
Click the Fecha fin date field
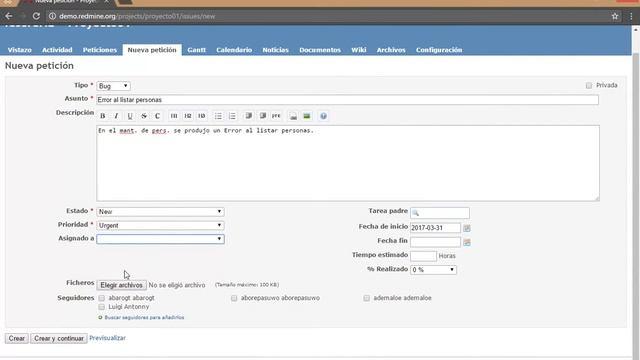(435, 242)
